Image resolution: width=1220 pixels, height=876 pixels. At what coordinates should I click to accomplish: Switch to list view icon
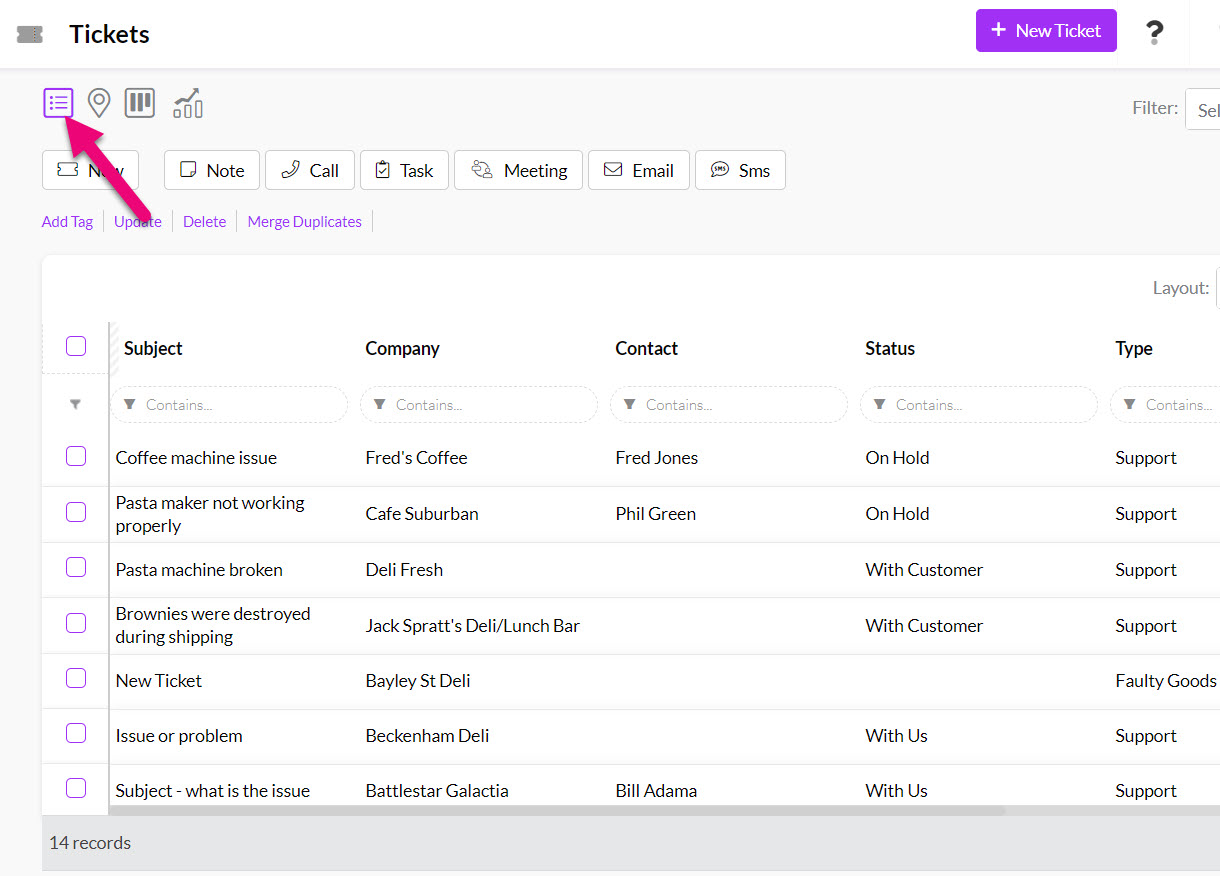(59, 102)
